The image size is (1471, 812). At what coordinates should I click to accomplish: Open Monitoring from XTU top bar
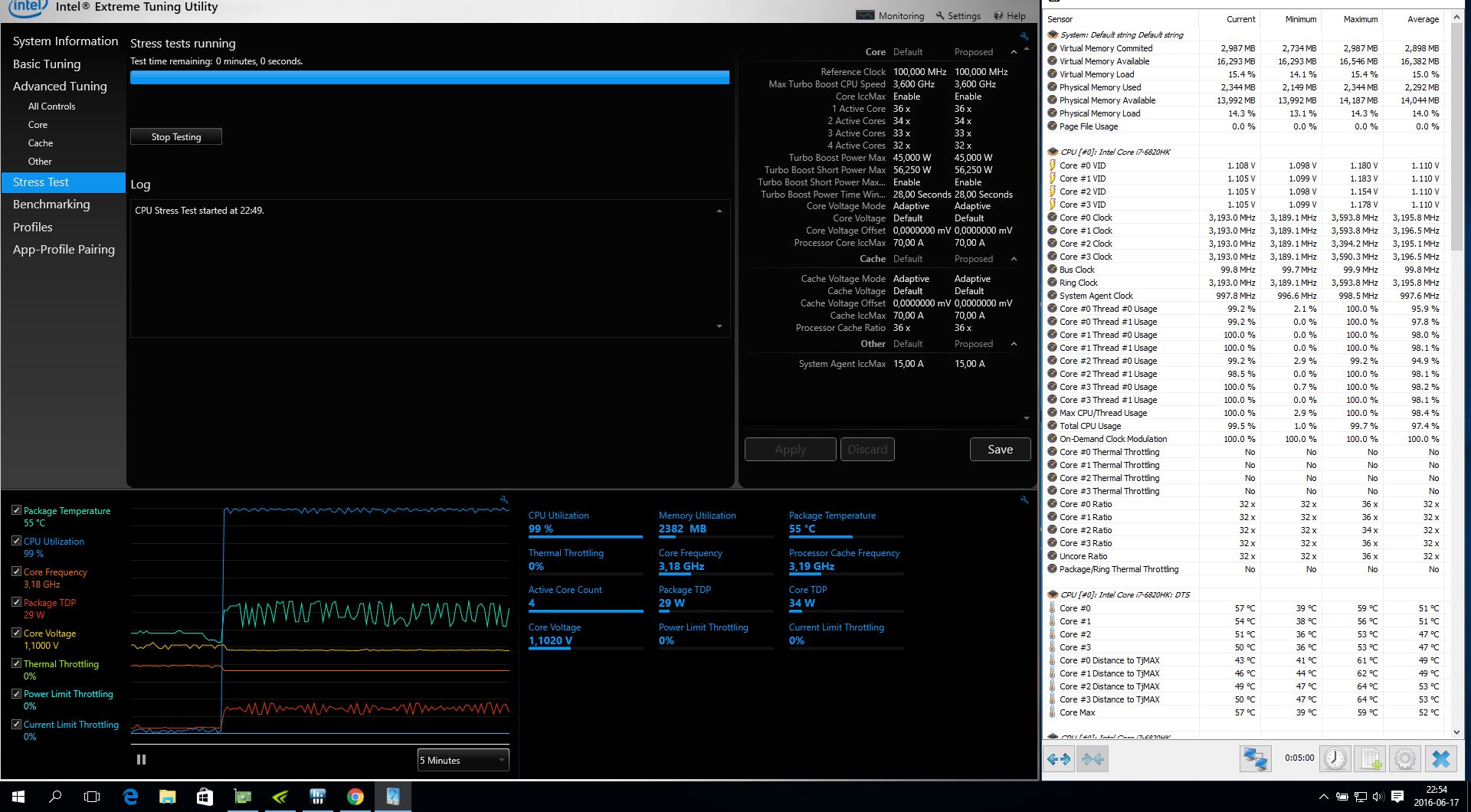point(890,15)
